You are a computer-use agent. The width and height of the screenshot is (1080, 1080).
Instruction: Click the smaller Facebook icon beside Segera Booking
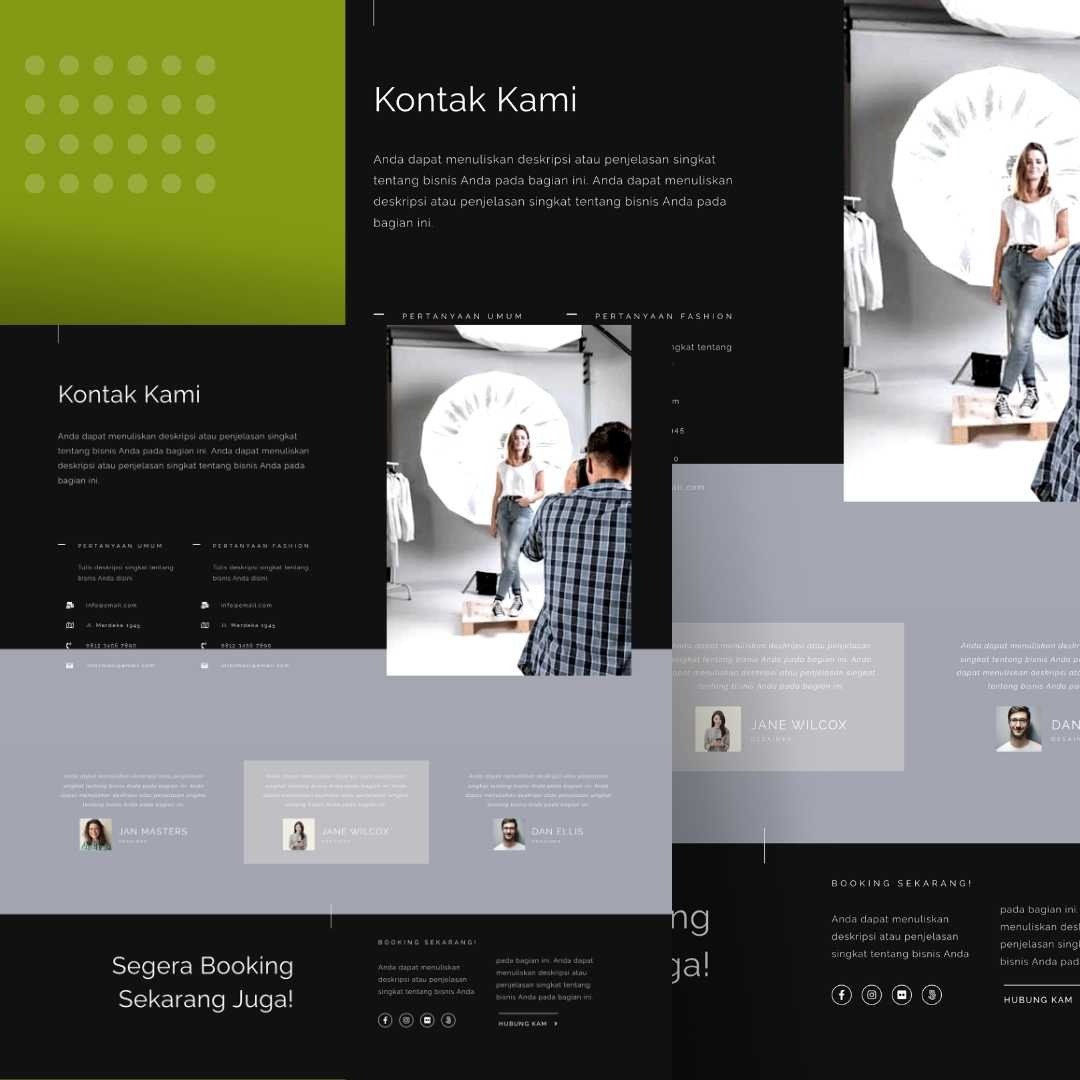385,1020
